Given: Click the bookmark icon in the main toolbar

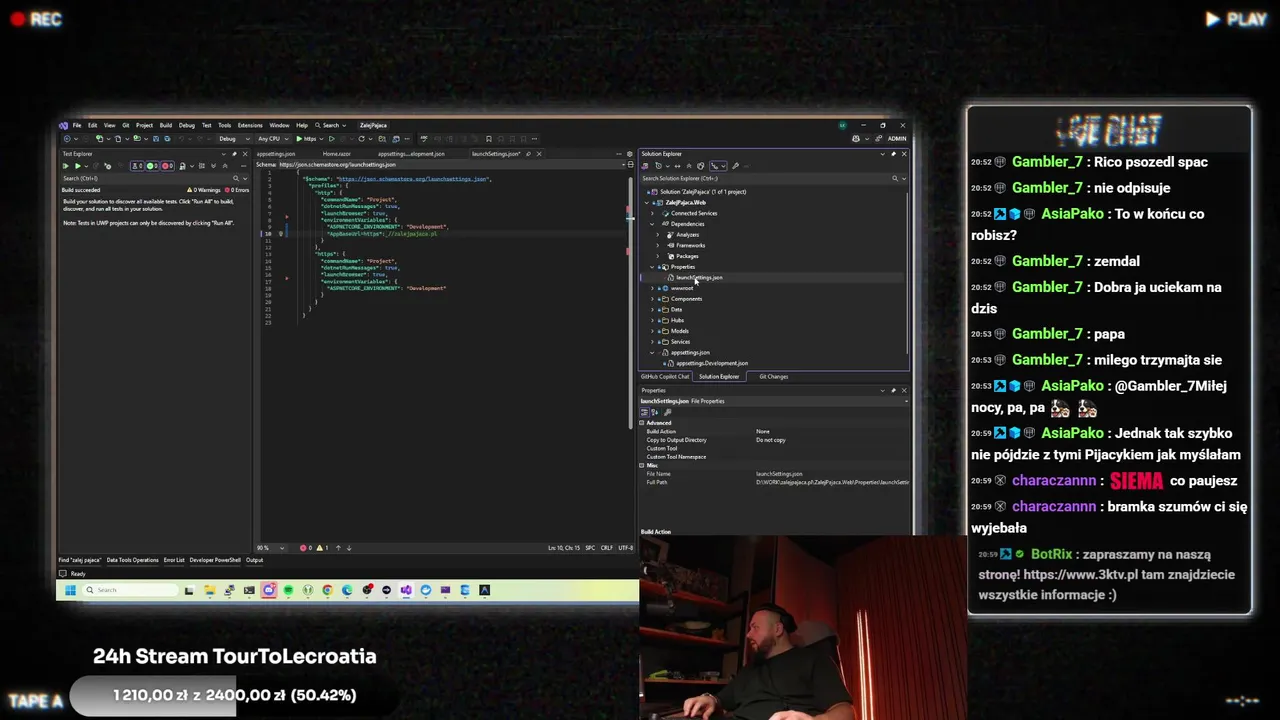Looking at the screenshot, I should coord(488,139).
